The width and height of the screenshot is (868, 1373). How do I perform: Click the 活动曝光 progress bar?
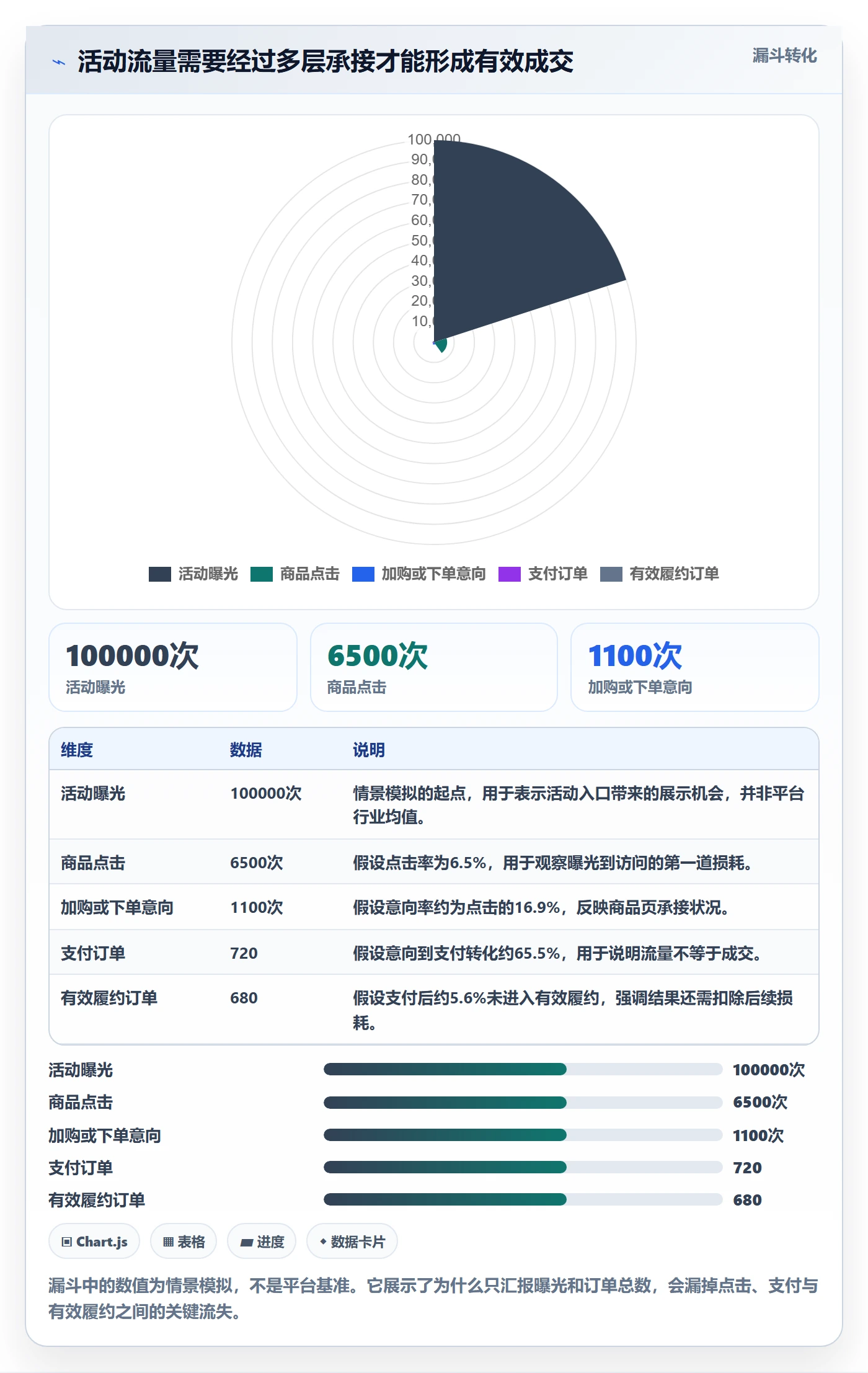click(523, 1069)
